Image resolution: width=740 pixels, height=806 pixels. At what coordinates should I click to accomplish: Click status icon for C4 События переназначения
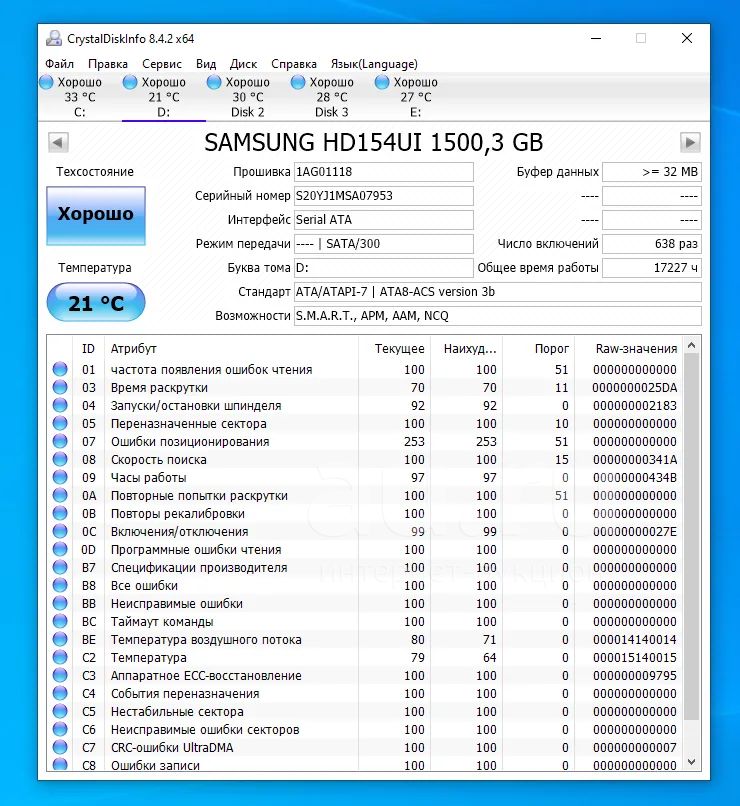tap(60, 693)
